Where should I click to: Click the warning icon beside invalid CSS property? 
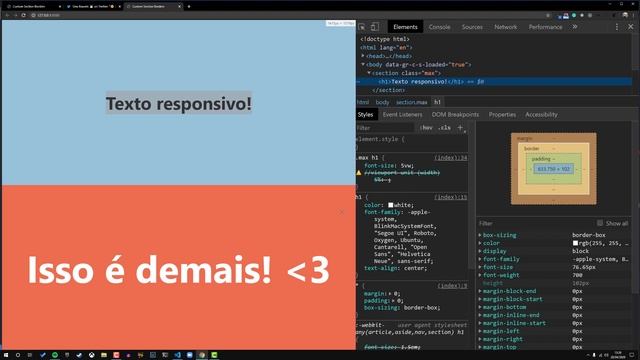click(359, 173)
